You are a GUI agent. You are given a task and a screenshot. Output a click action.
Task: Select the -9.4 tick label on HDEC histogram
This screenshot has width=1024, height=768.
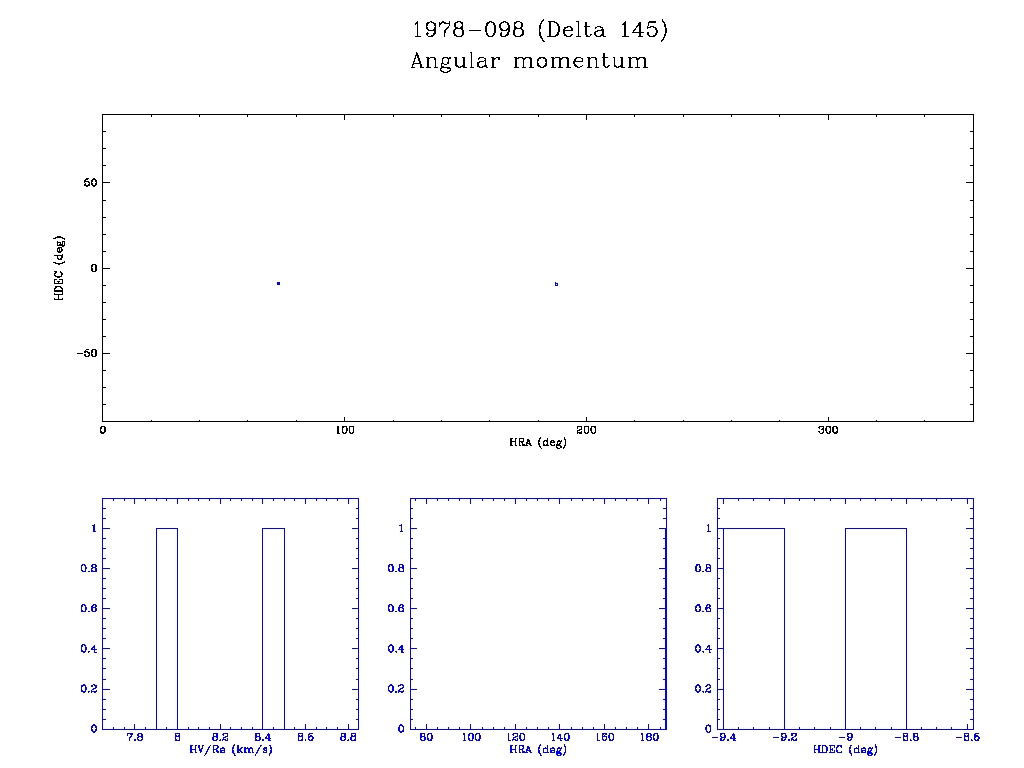[722, 738]
